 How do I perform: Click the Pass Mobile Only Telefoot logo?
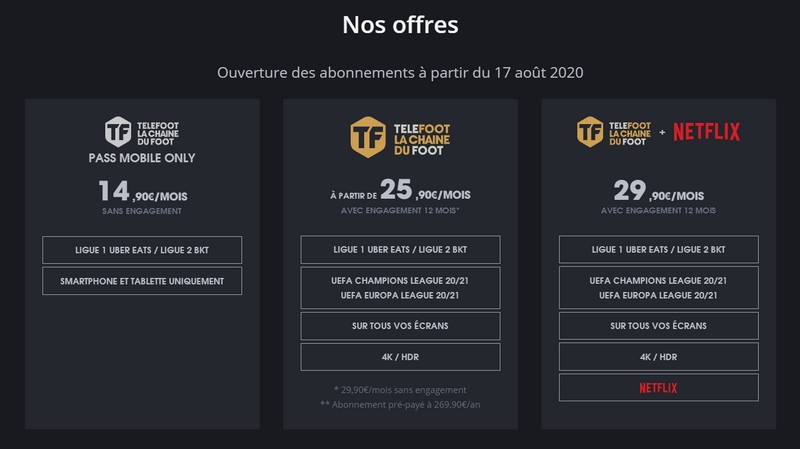click(x=142, y=131)
